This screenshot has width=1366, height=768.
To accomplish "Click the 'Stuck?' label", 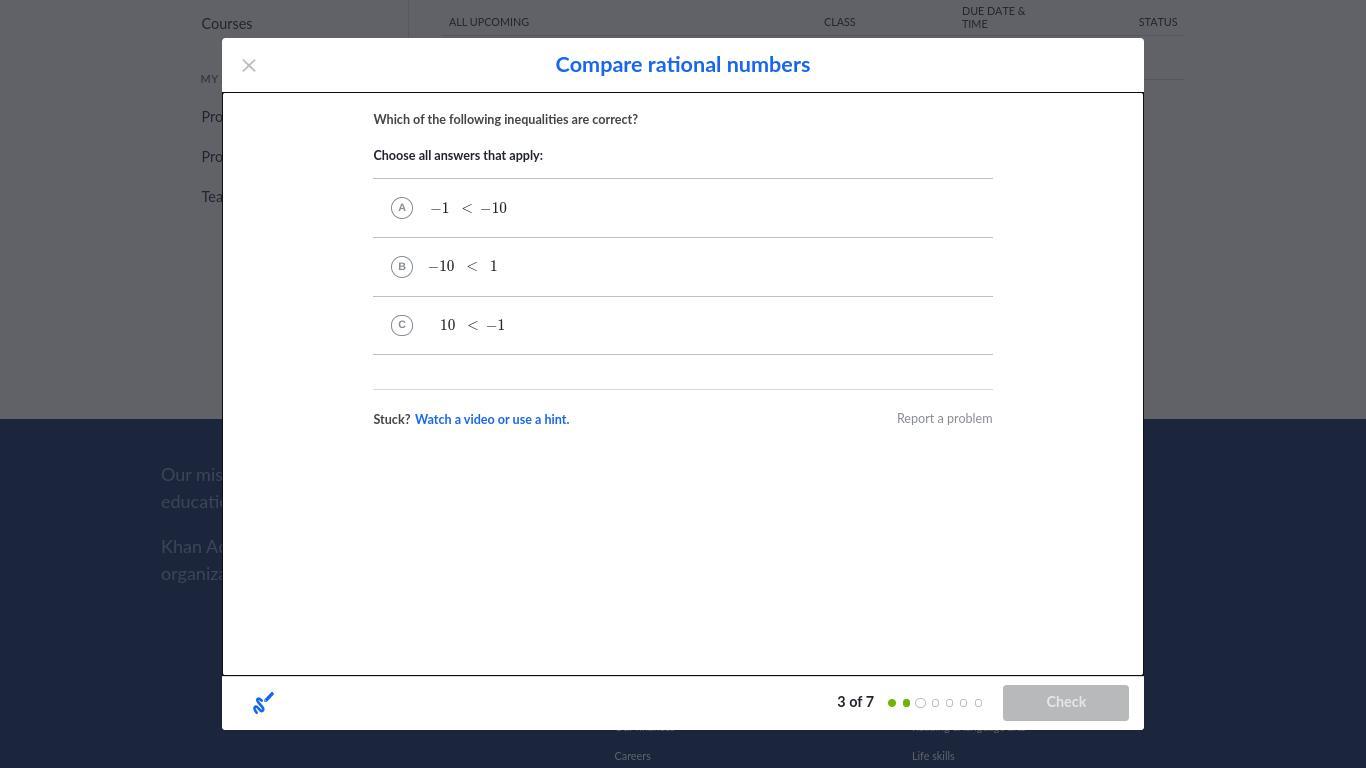I will click(392, 420).
